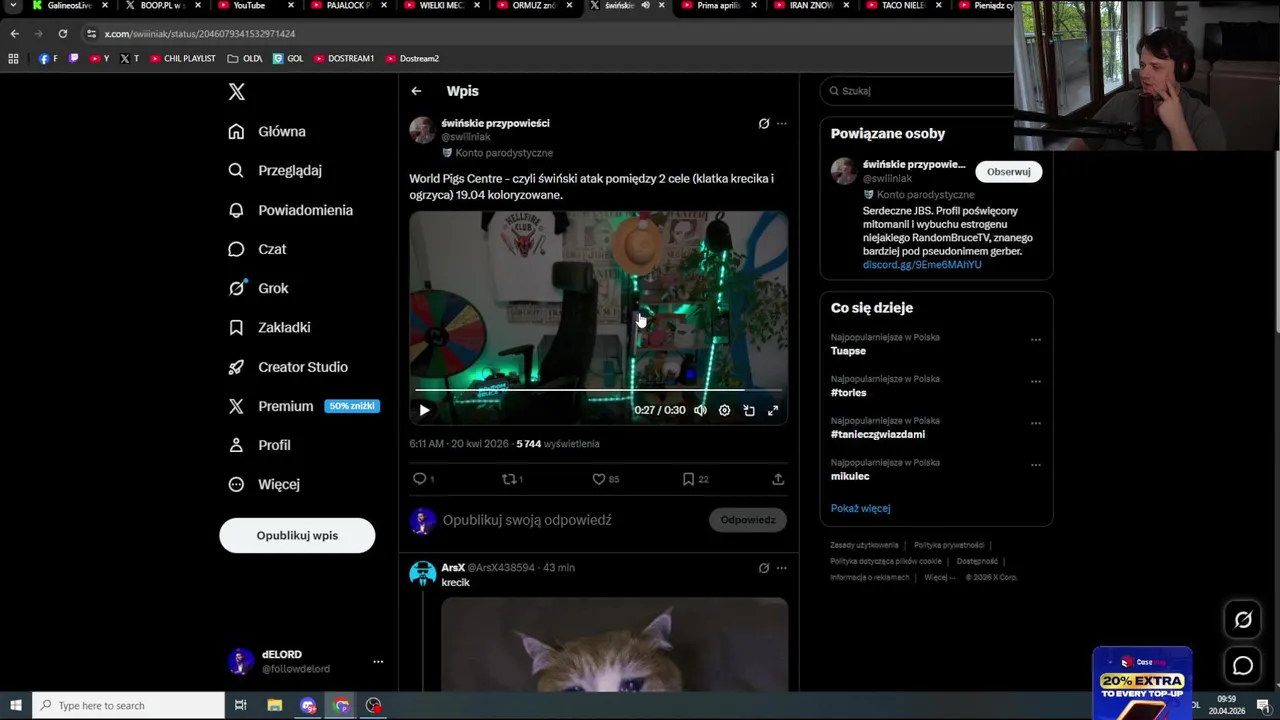Open ArsX profile name link
Image resolution: width=1280 pixels, height=720 pixels.
(453, 568)
